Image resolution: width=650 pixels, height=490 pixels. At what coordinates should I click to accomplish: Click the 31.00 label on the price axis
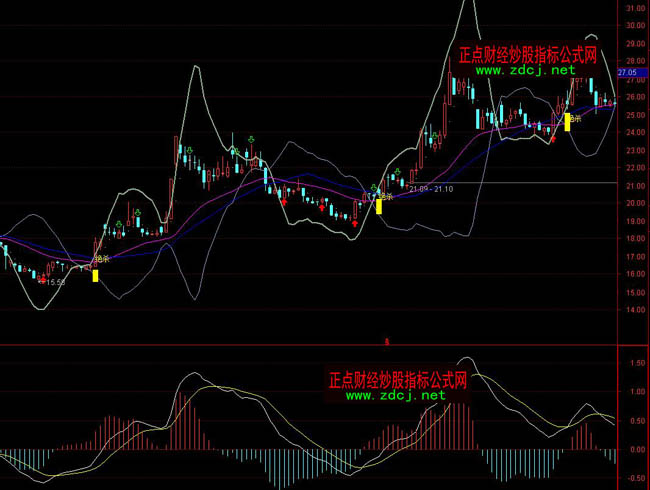pos(632,9)
